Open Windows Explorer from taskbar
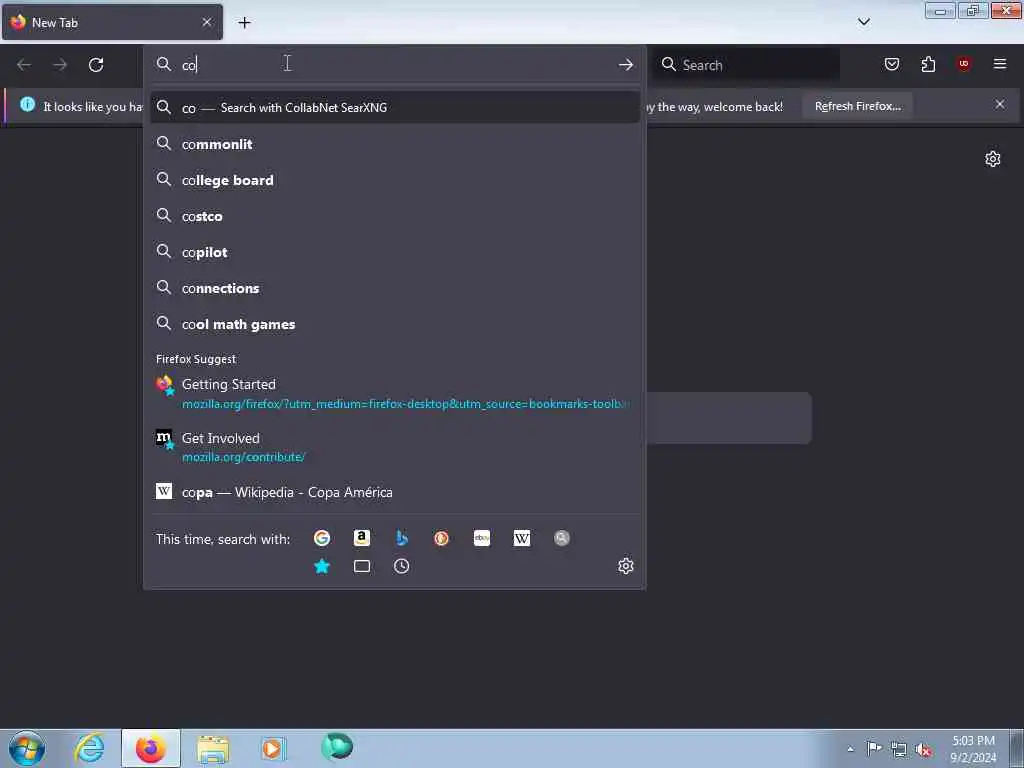Screen dimensions: 1024x768 (213, 748)
